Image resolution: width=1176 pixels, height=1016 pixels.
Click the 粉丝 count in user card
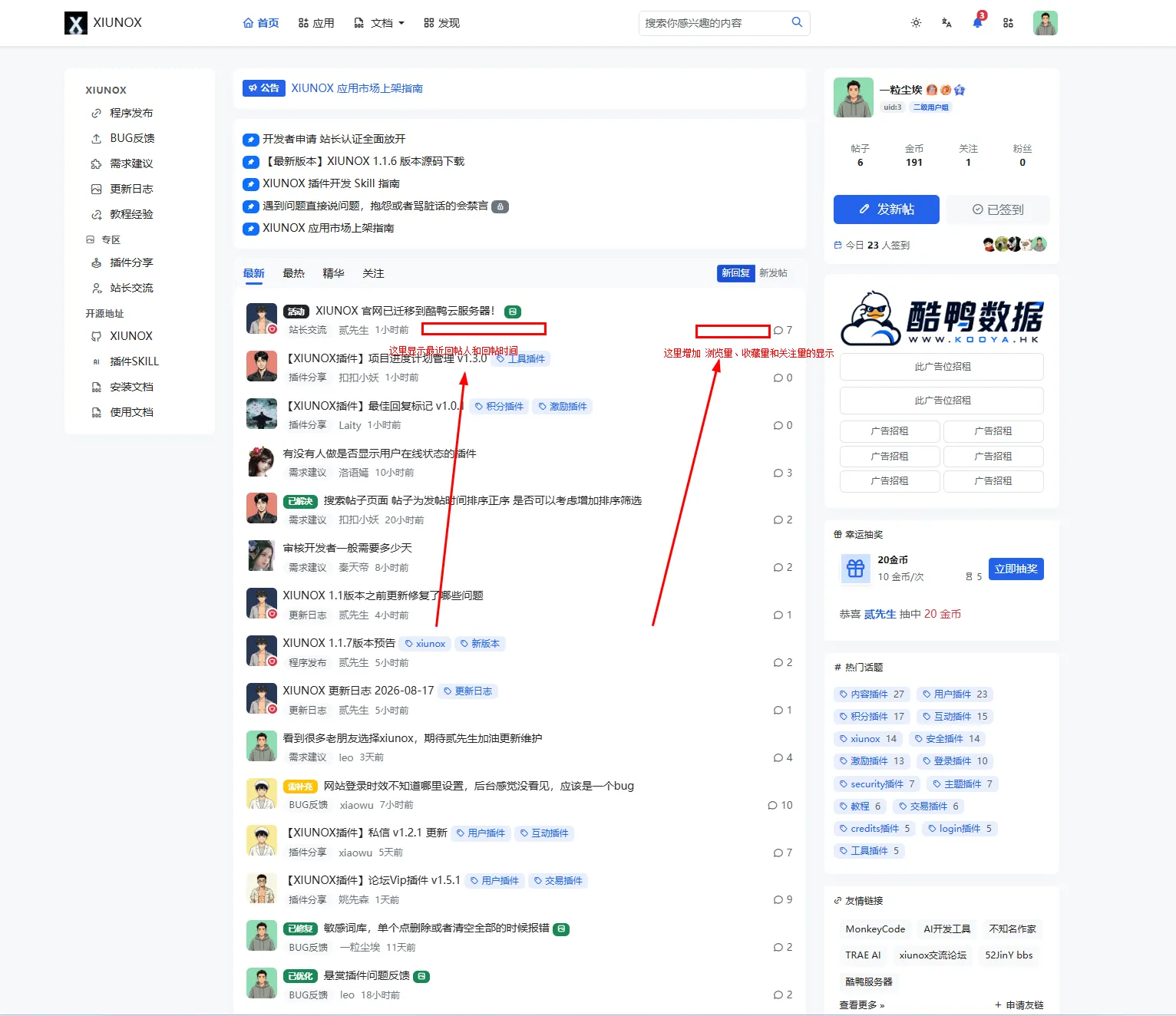point(1022,156)
